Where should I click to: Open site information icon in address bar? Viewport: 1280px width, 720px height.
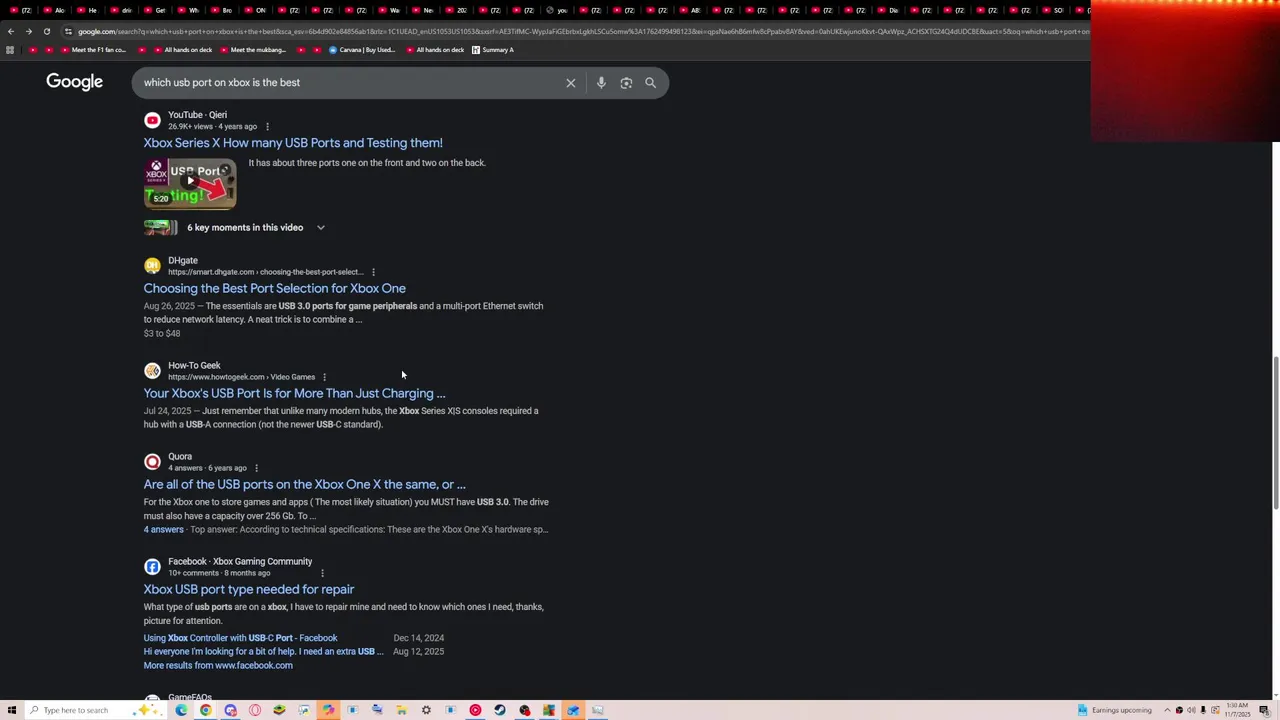click(68, 31)
